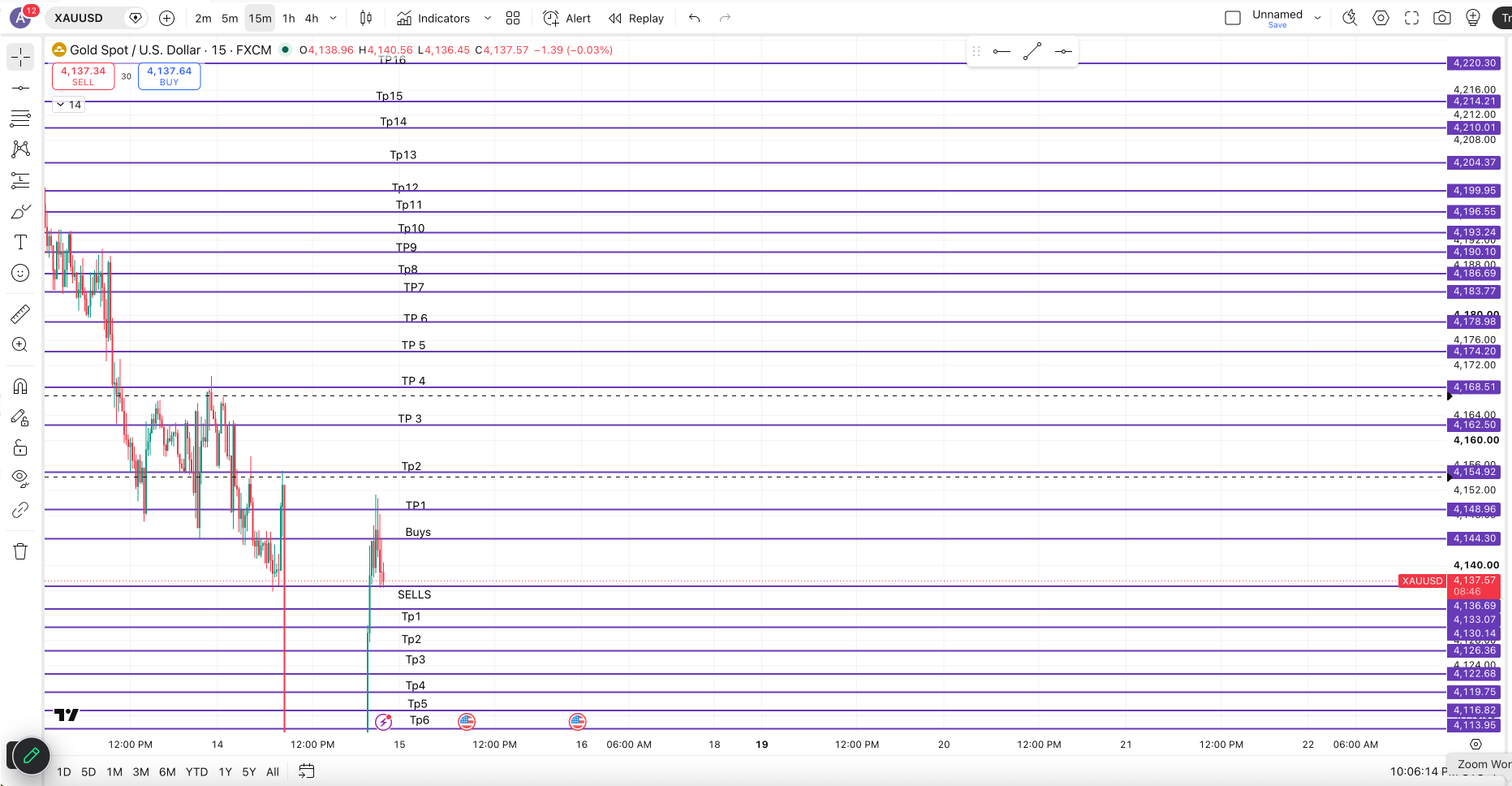Select the zoom in tool
Viewport: 1512px width, 786px height.
pos(20,345)
